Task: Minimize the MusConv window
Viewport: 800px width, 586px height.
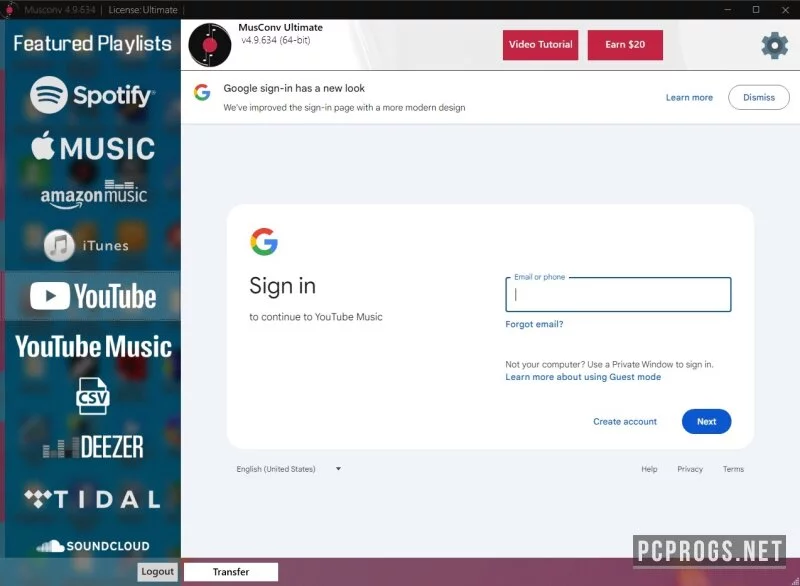Action: [728, 9]
